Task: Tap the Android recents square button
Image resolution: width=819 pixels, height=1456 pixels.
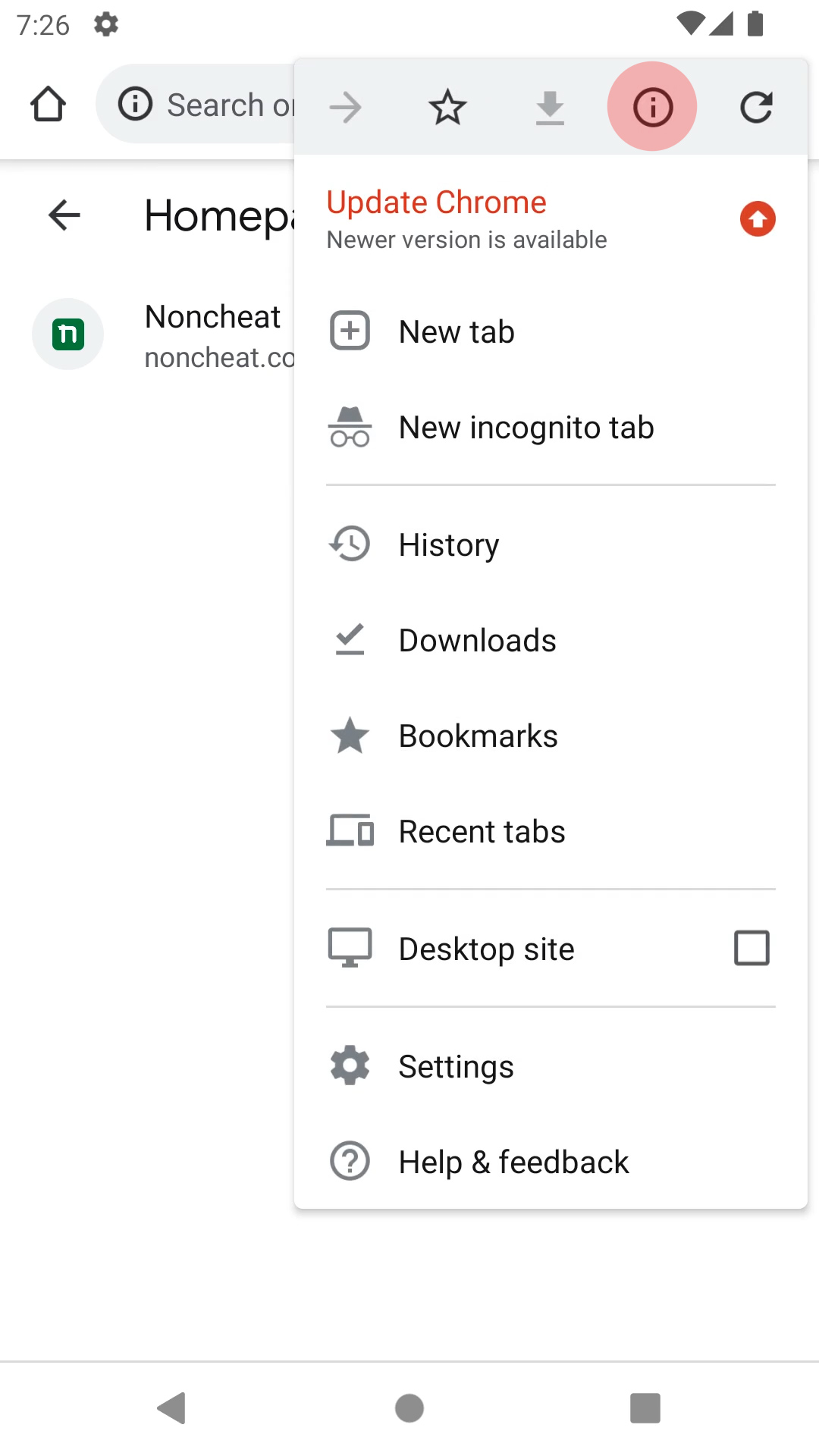Action: click(645, 1408)
